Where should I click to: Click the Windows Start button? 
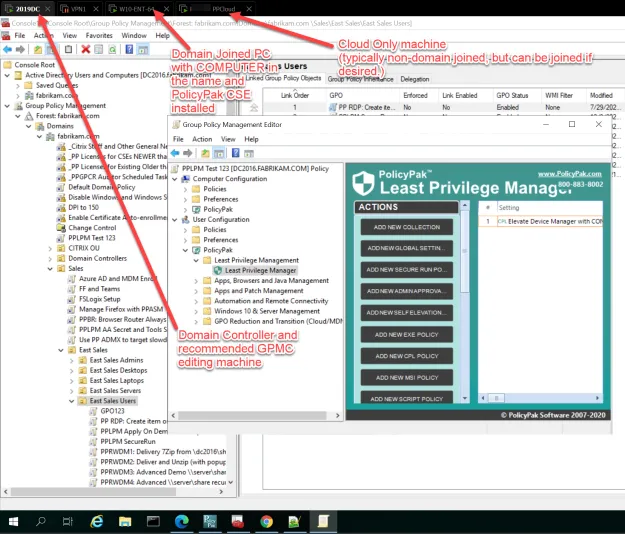(13, 521)
